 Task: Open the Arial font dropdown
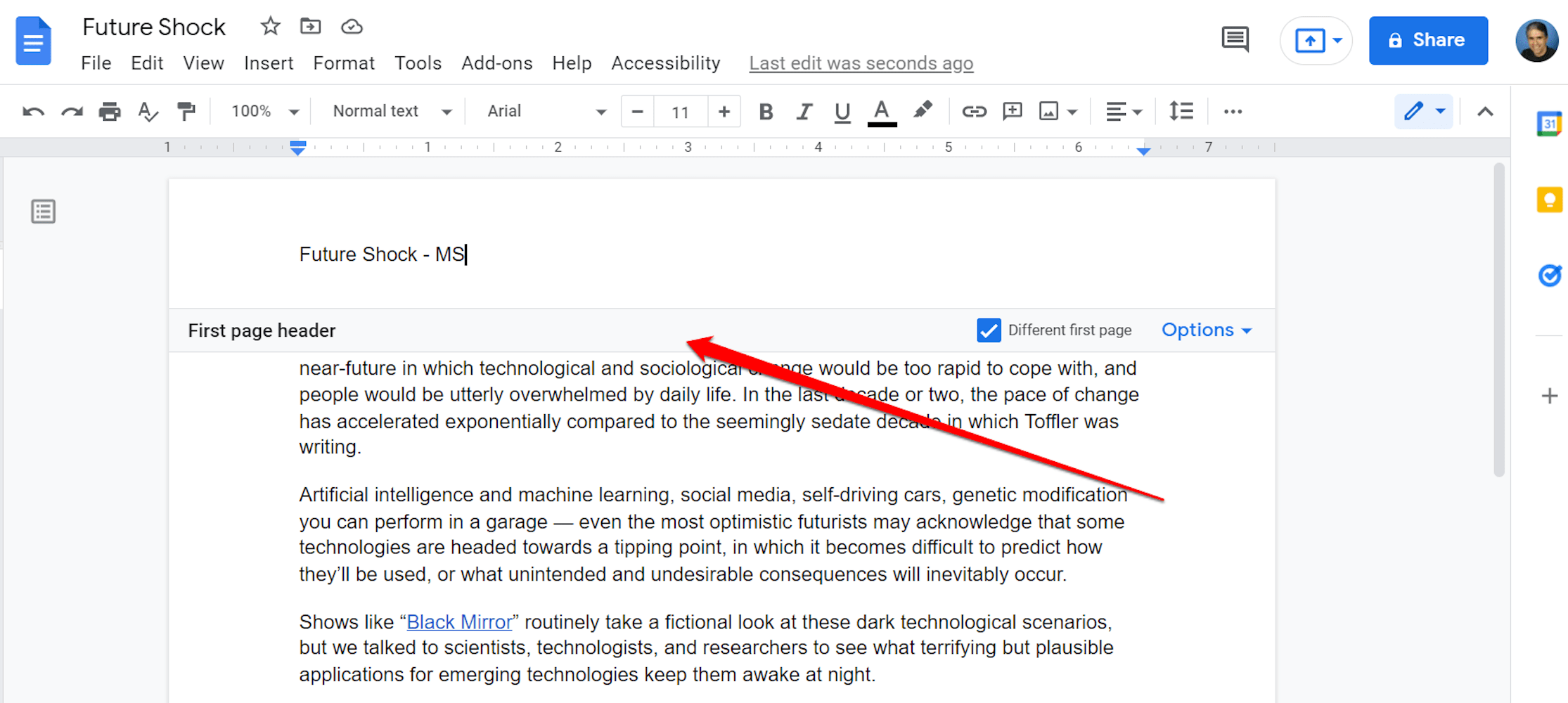(x=546, y=112)
